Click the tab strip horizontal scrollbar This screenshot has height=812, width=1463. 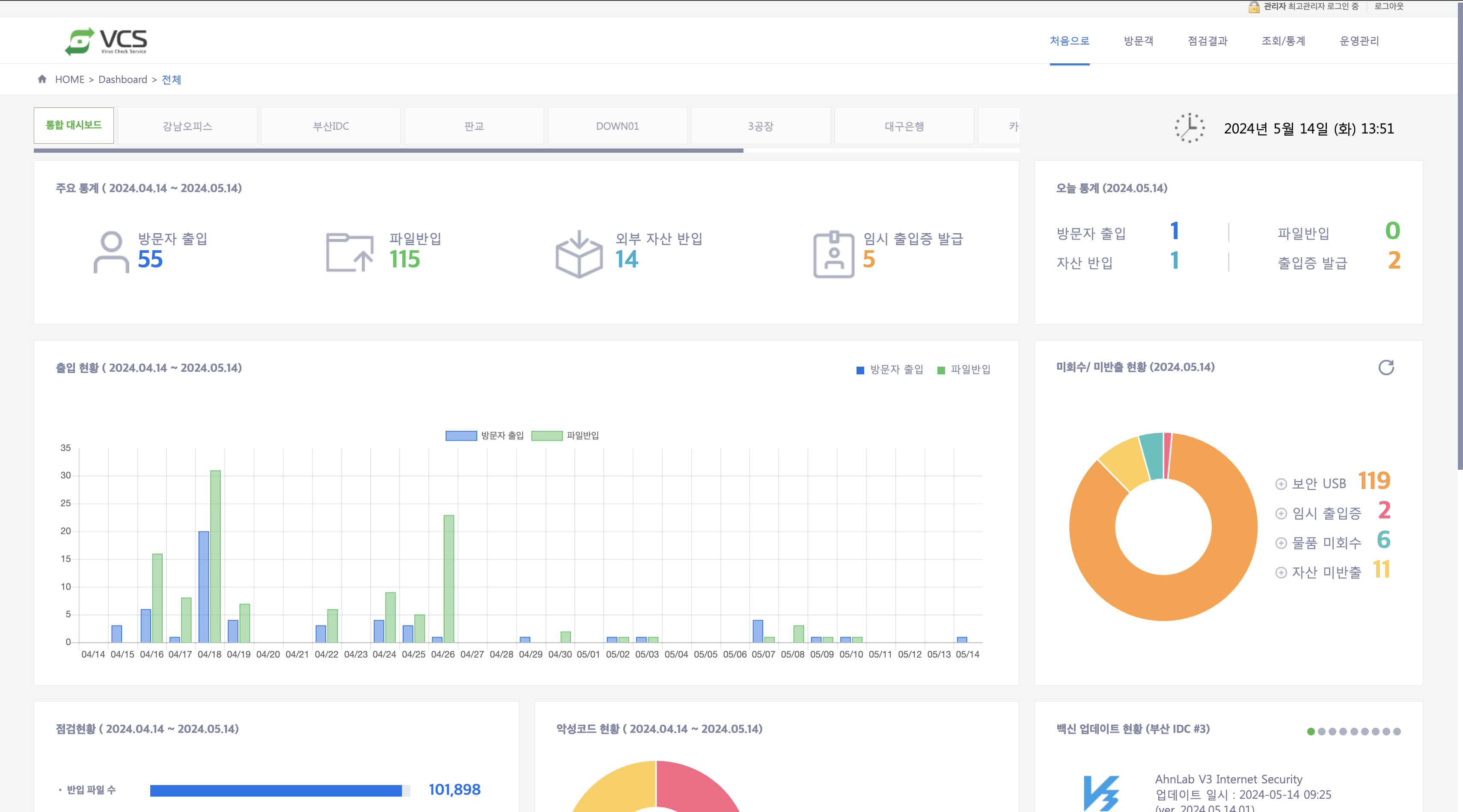point(389,151)
